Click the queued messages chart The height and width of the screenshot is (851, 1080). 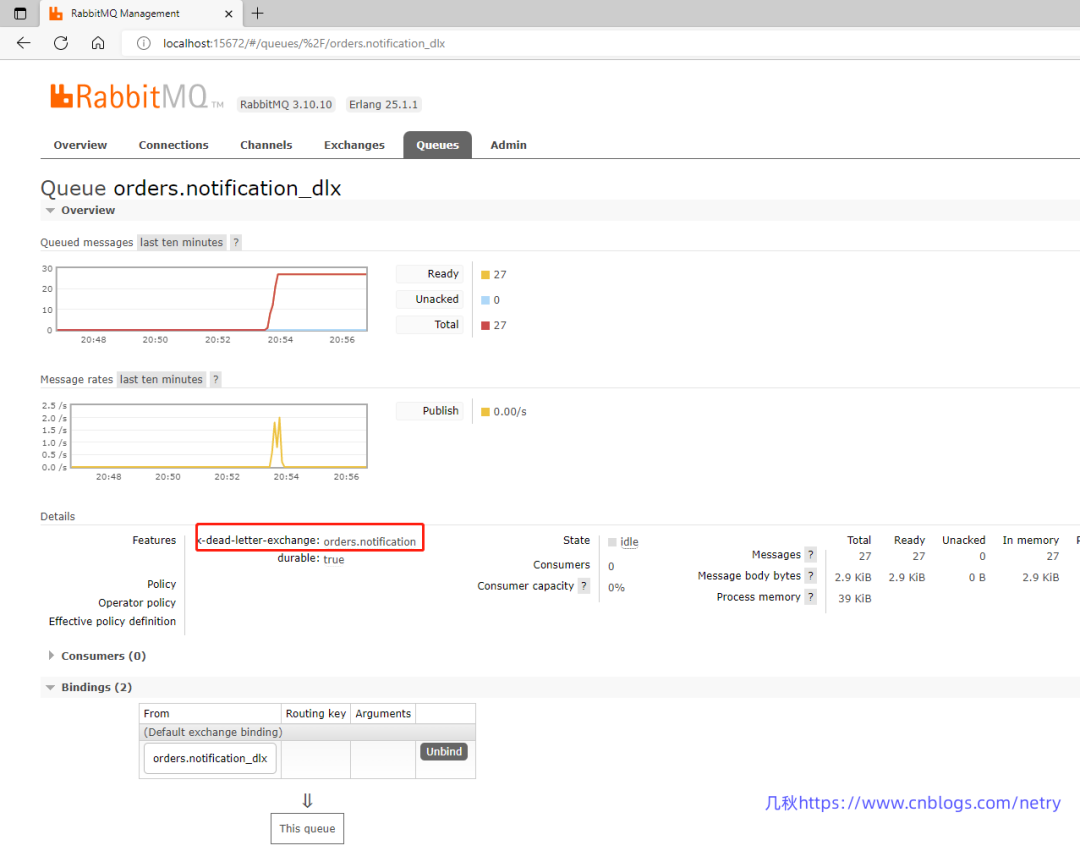211,299
